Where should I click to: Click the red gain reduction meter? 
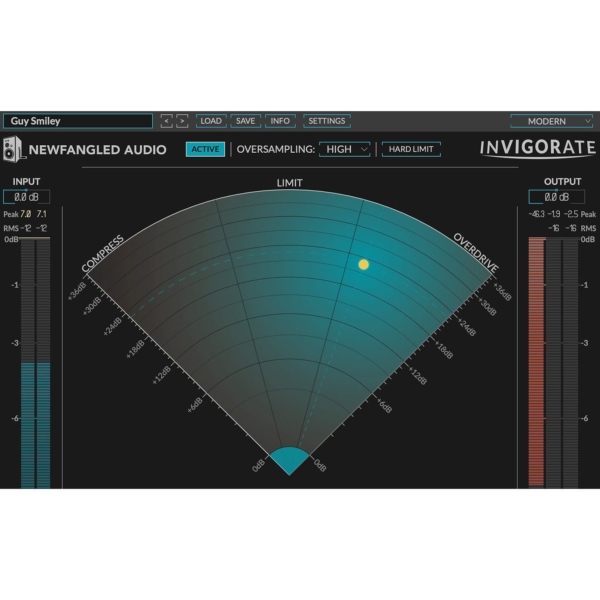click(x=536, y=362)
